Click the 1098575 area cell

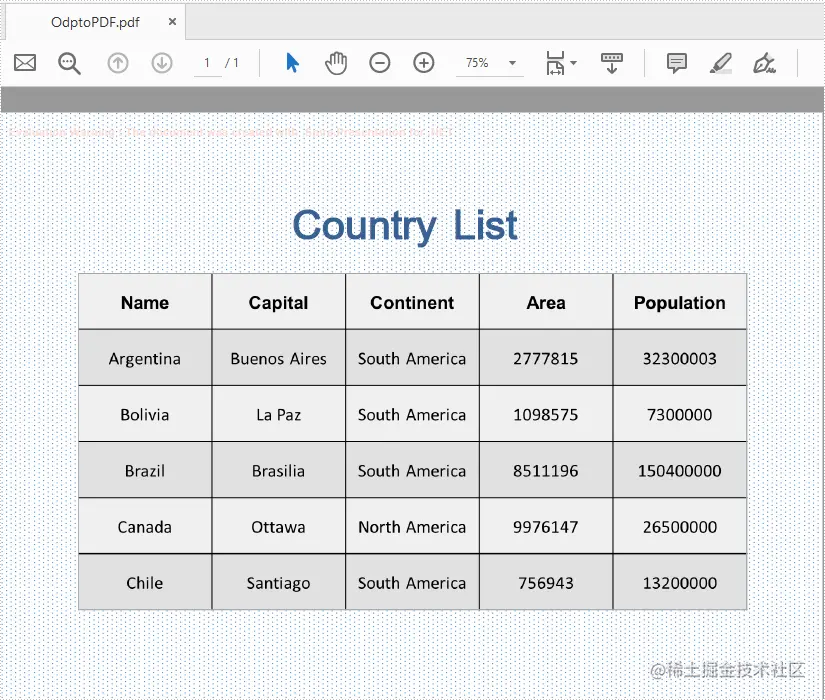(x=546, y=414)
